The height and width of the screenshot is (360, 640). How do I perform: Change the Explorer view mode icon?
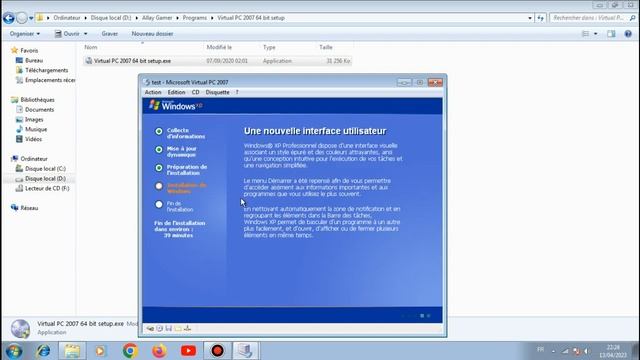[x=585, y=34]
